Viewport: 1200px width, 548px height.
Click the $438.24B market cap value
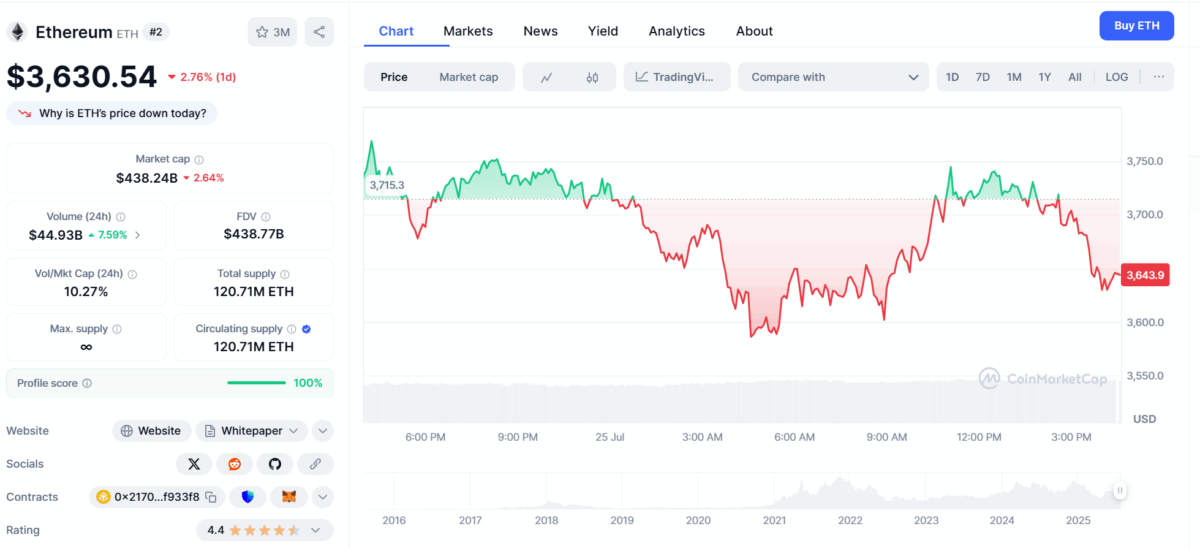coord(147,178)
